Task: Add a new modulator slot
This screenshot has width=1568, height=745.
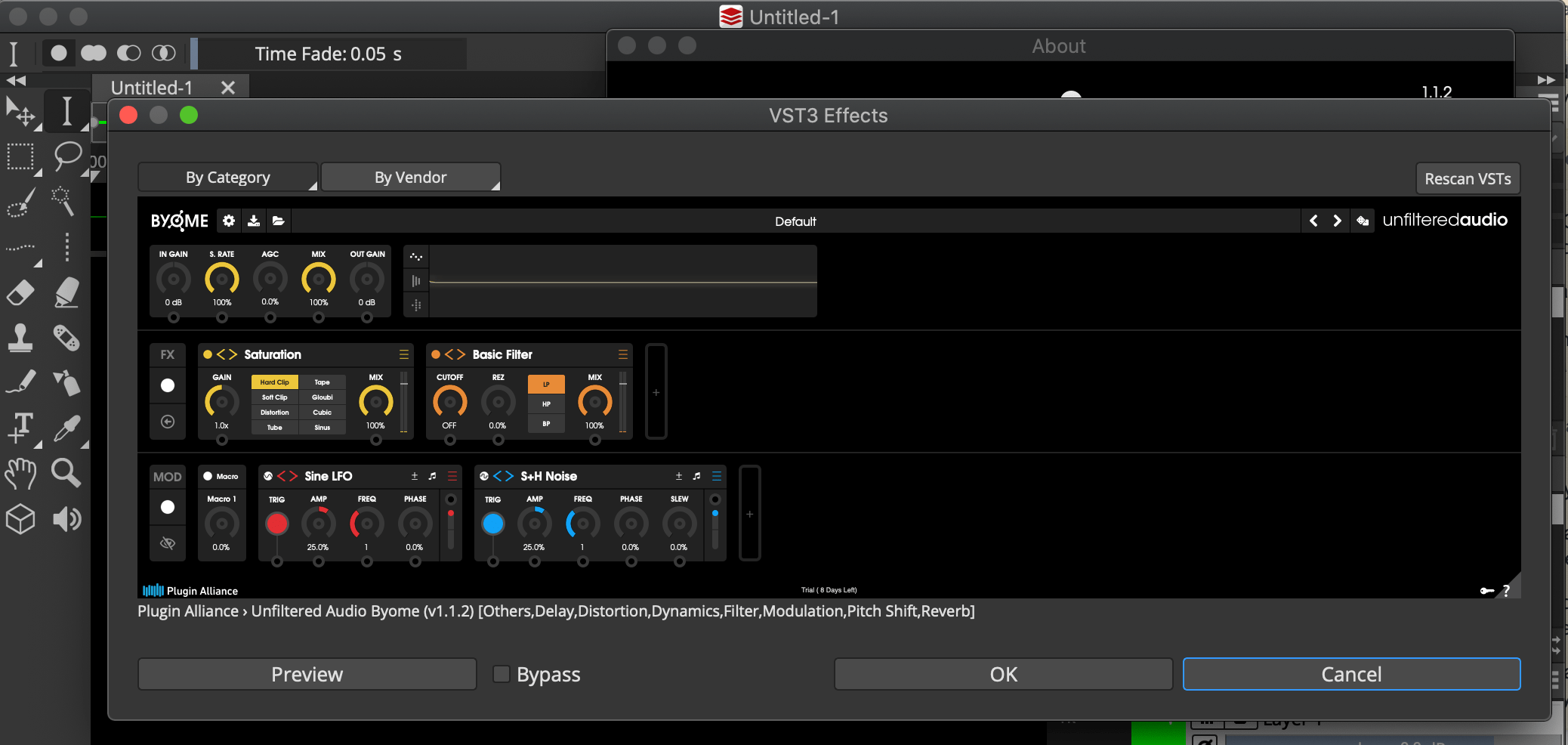Action: 749,514
